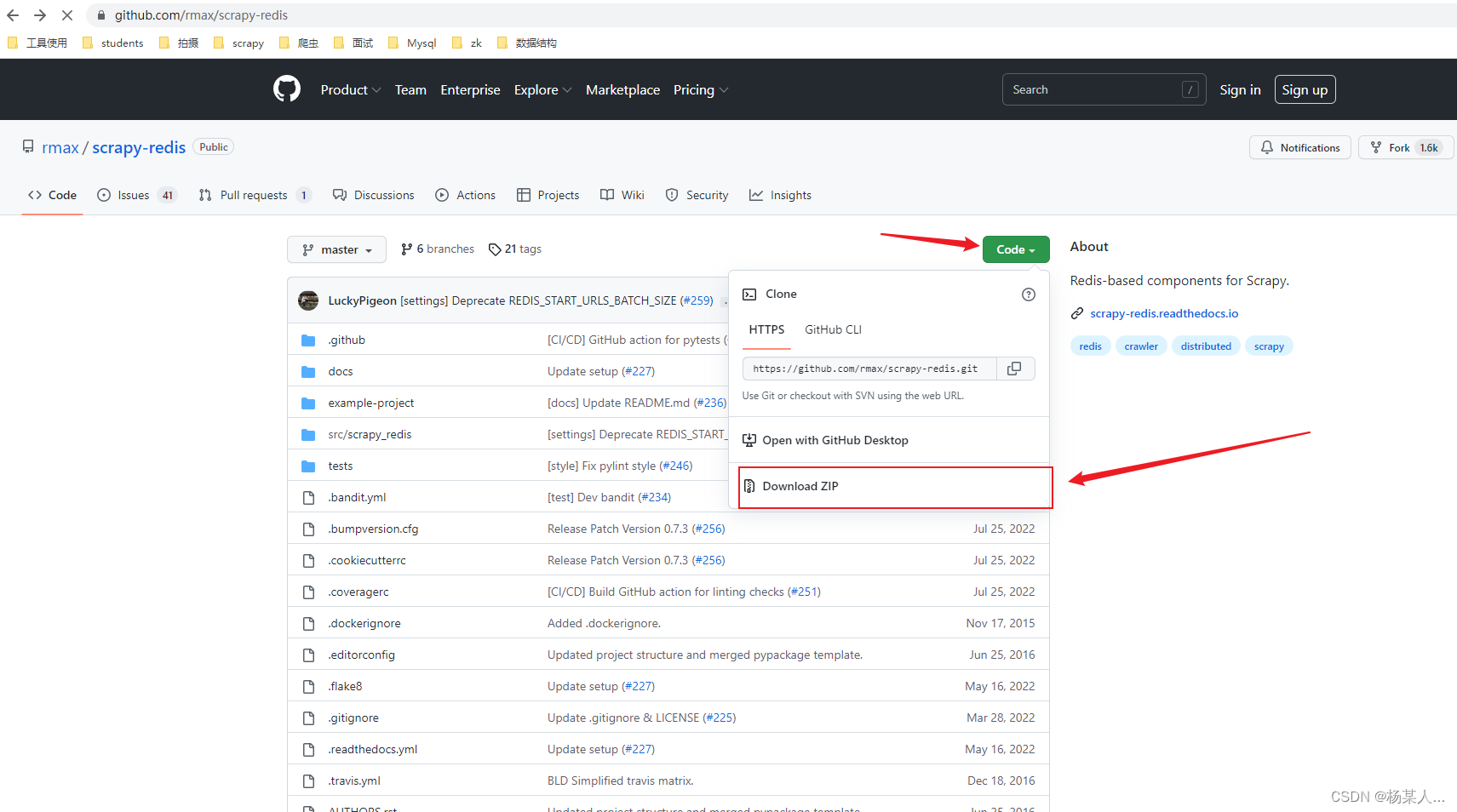
Task: Open the 工具使用 bookmark folder
Action: pyautogui.click(x=37, y=43)
